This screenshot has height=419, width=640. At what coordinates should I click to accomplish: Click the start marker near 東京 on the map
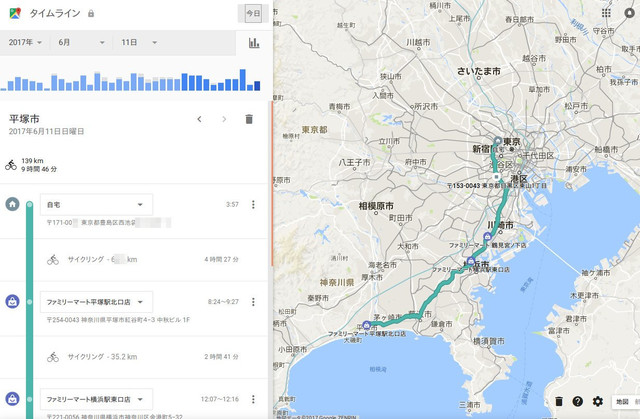click(x=498, y=141)
